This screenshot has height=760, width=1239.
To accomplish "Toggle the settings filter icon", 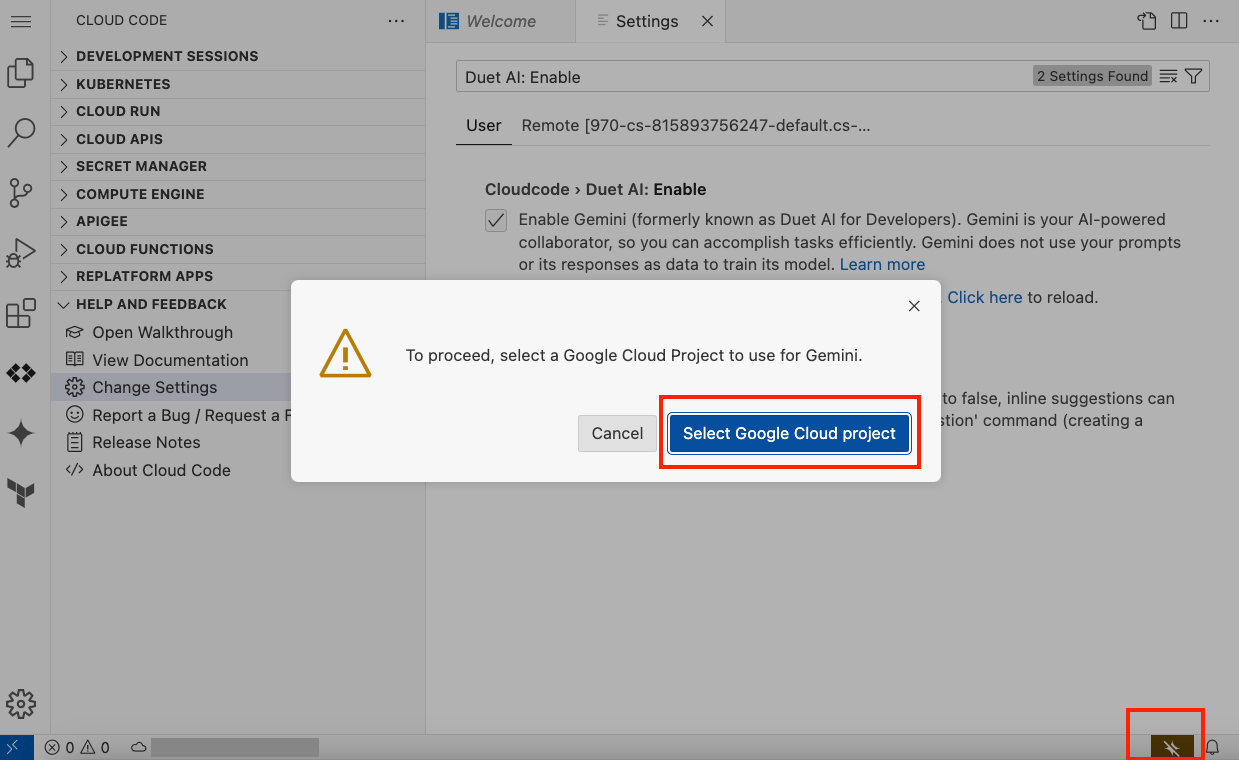I will pos(1191,75).
